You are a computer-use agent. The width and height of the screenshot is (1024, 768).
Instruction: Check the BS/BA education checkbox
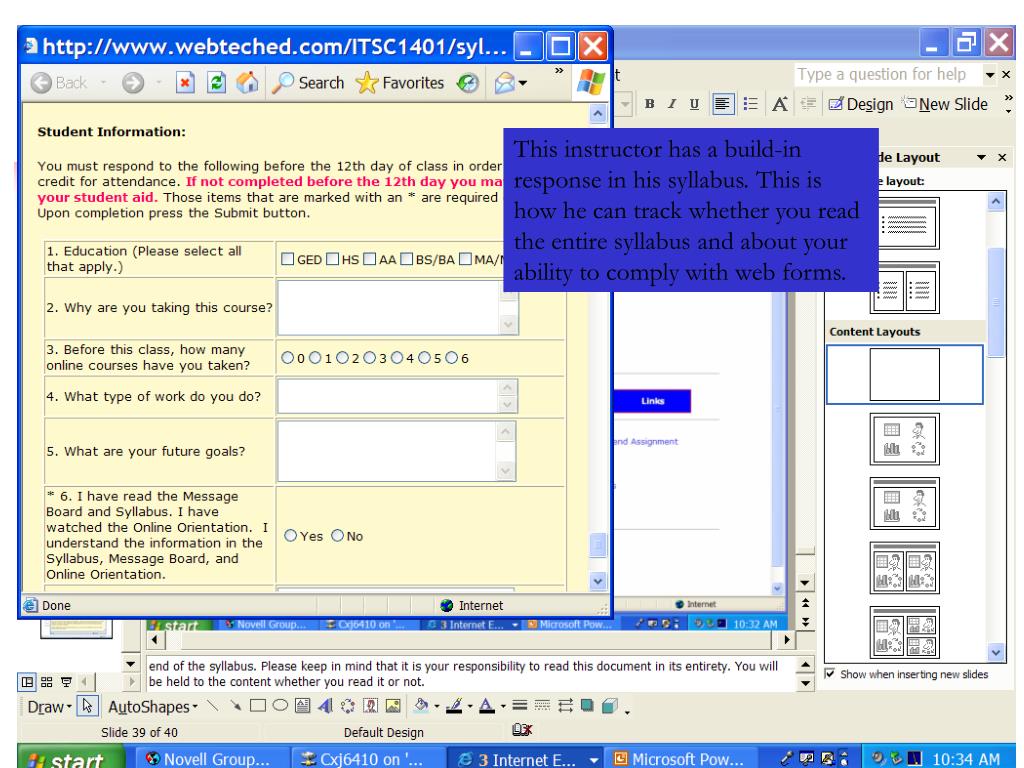(x=406, y=259)
